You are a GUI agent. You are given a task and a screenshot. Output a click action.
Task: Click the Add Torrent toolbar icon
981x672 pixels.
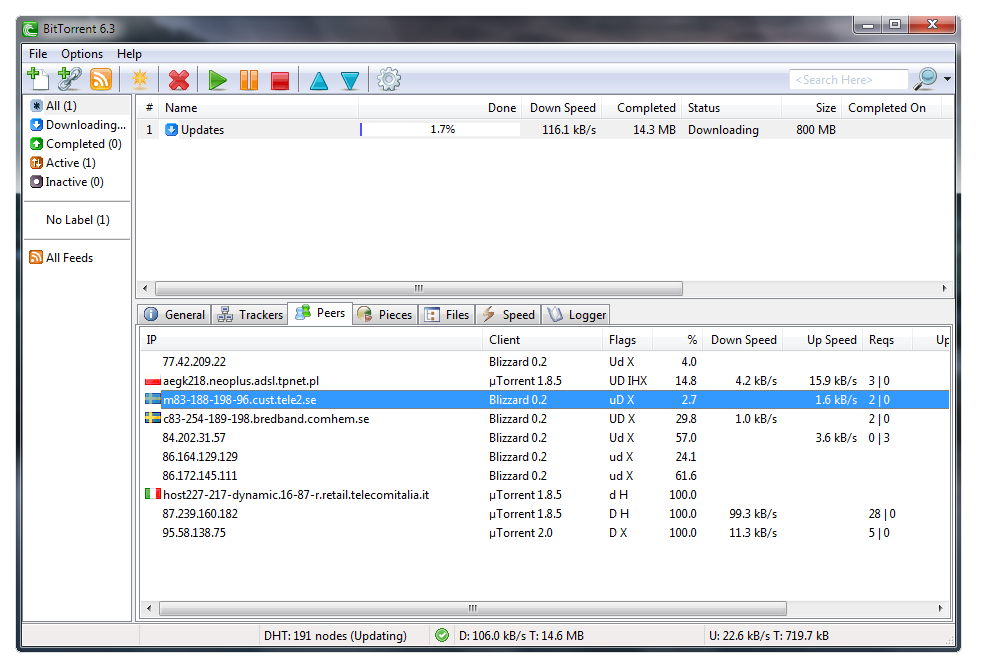[x=38, y=79]
